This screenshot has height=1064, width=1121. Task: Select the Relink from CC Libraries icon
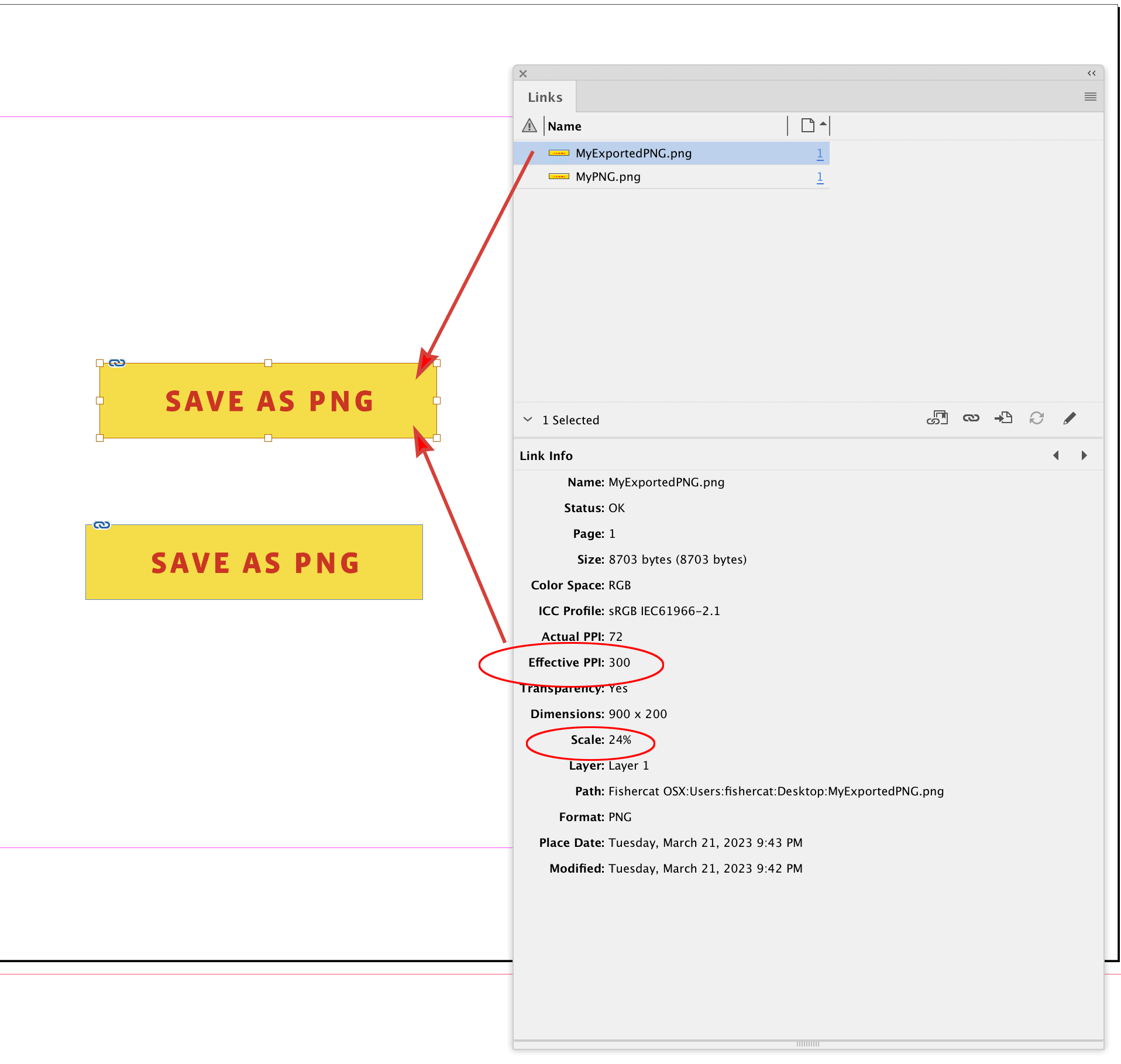(938, 418)
